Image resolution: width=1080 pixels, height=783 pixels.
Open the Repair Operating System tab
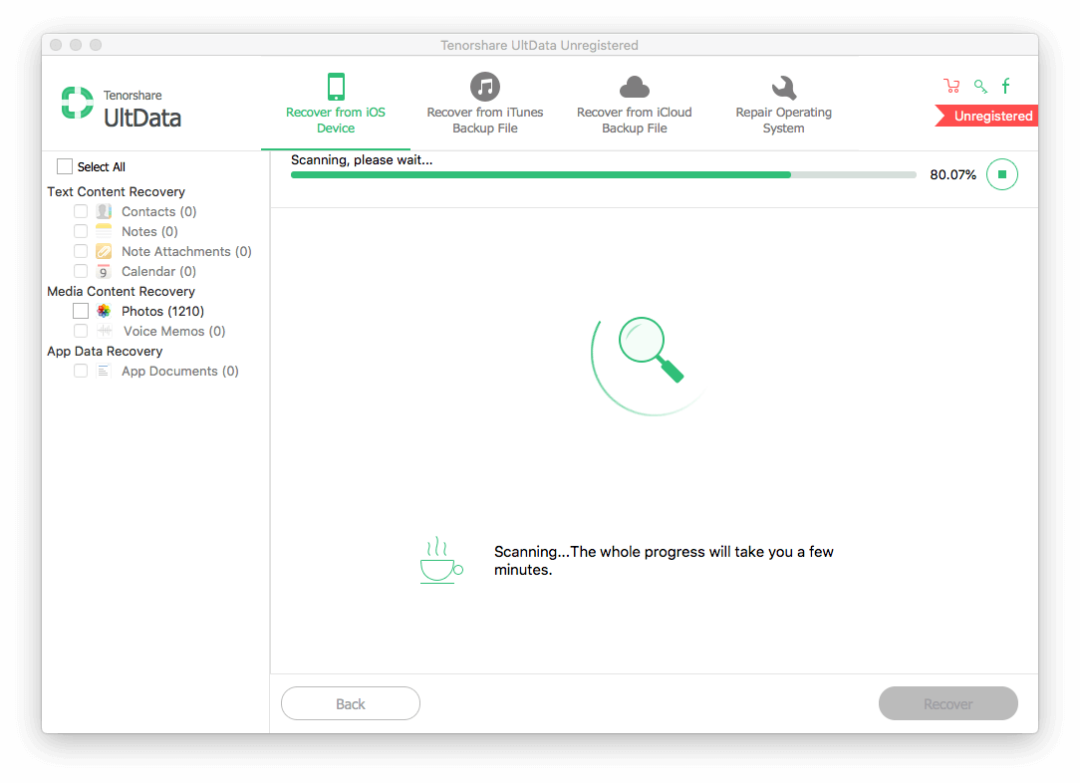click(783, 105)
